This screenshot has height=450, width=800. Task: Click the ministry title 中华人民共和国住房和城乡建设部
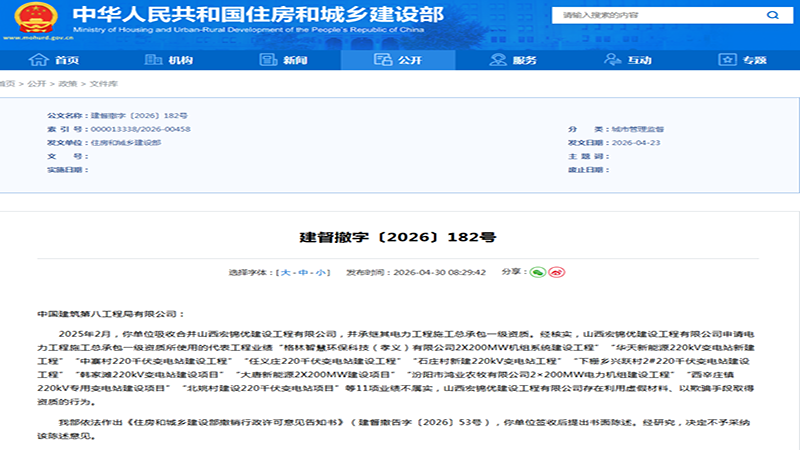[258, 14]
